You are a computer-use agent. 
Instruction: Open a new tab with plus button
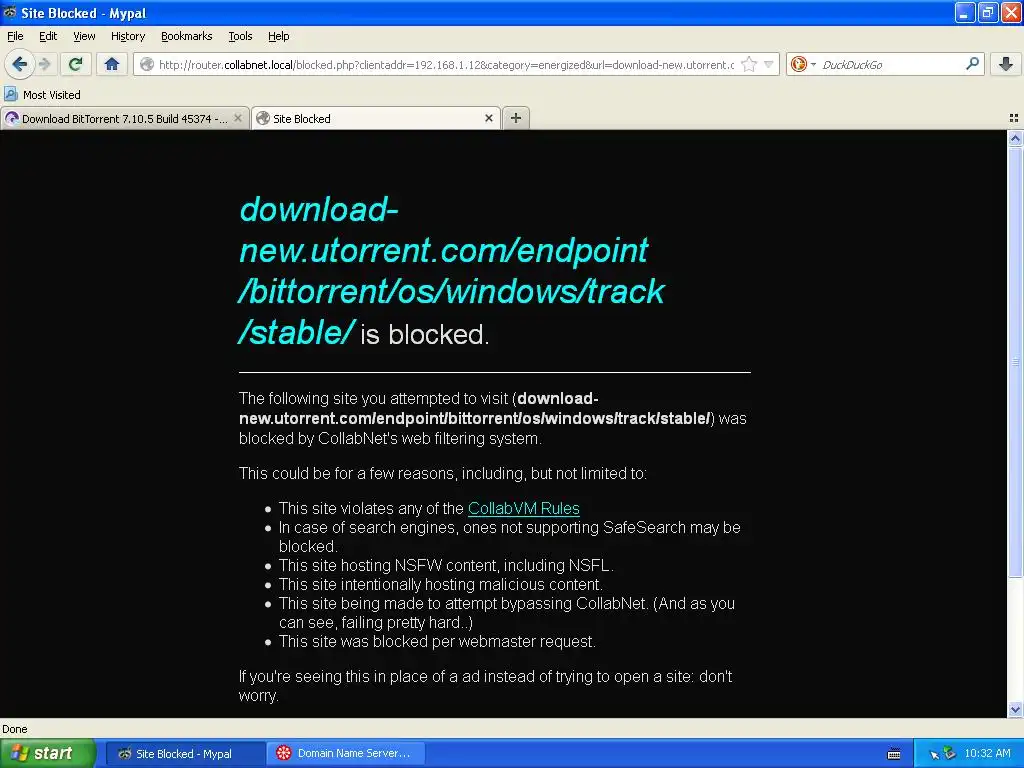pyautogui.click(x=516, y=118)
